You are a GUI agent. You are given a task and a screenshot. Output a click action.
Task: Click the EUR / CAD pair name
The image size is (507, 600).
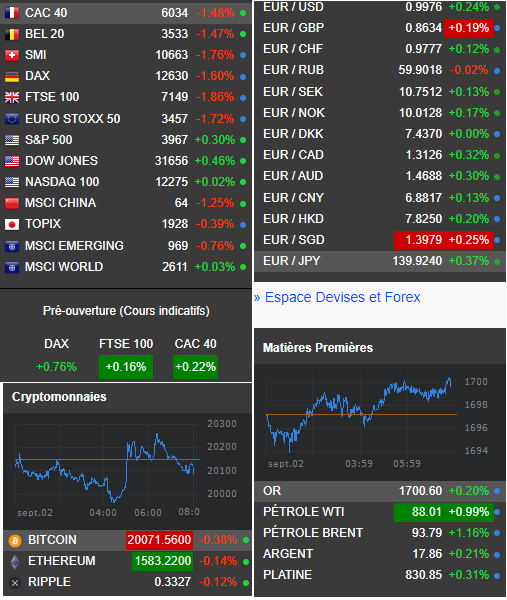coord(293,155)
